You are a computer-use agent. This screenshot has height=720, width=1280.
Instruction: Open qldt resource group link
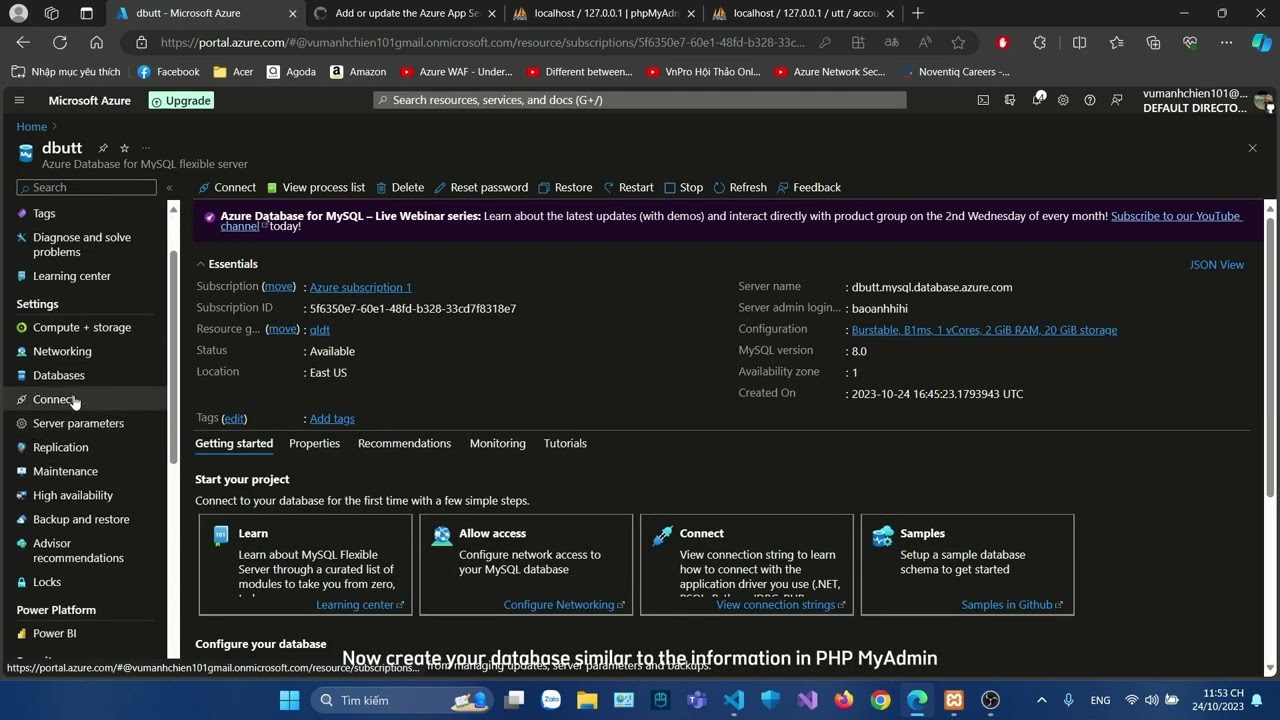[x=319, y=329]
